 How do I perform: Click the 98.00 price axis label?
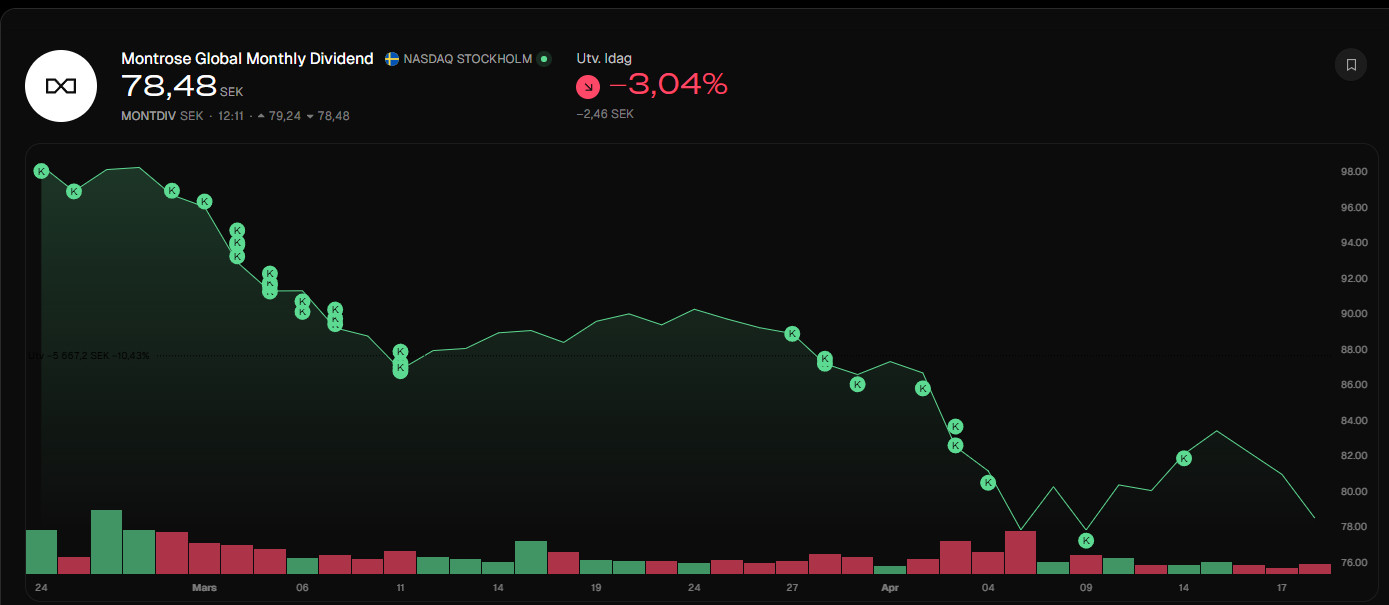[x=1353, y=172]
